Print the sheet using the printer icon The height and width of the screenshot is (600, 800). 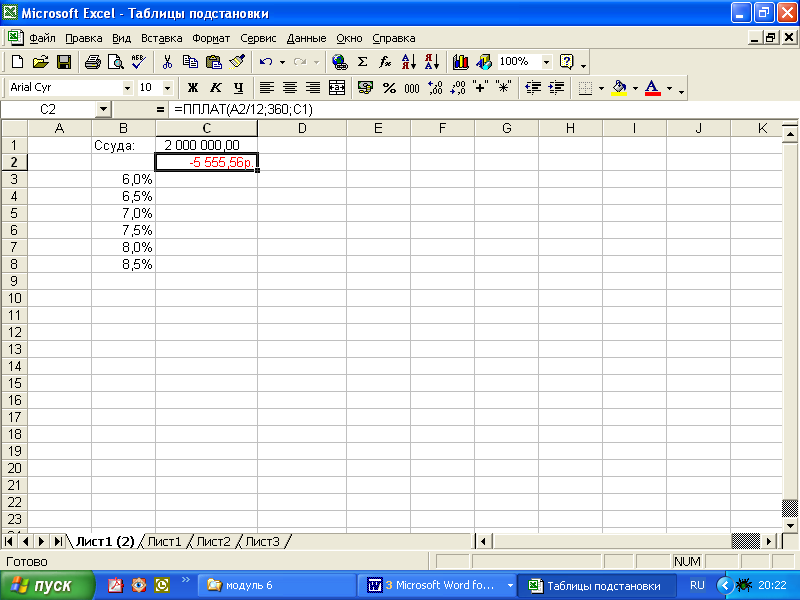coord(93,62)
